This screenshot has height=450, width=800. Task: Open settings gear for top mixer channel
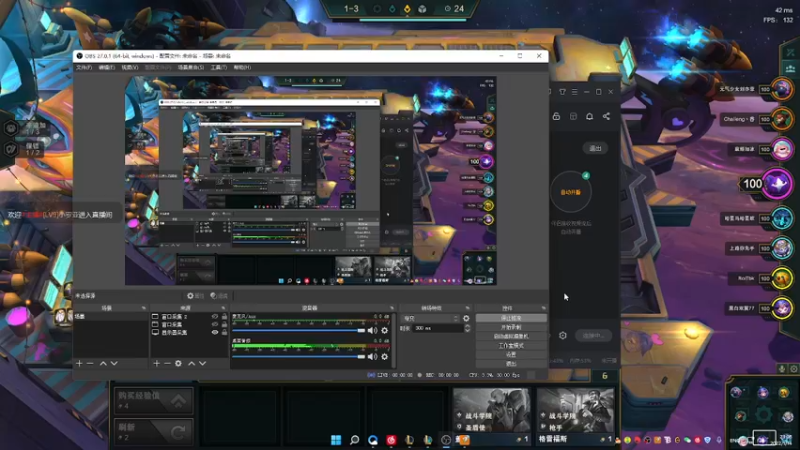coord(385,331)
